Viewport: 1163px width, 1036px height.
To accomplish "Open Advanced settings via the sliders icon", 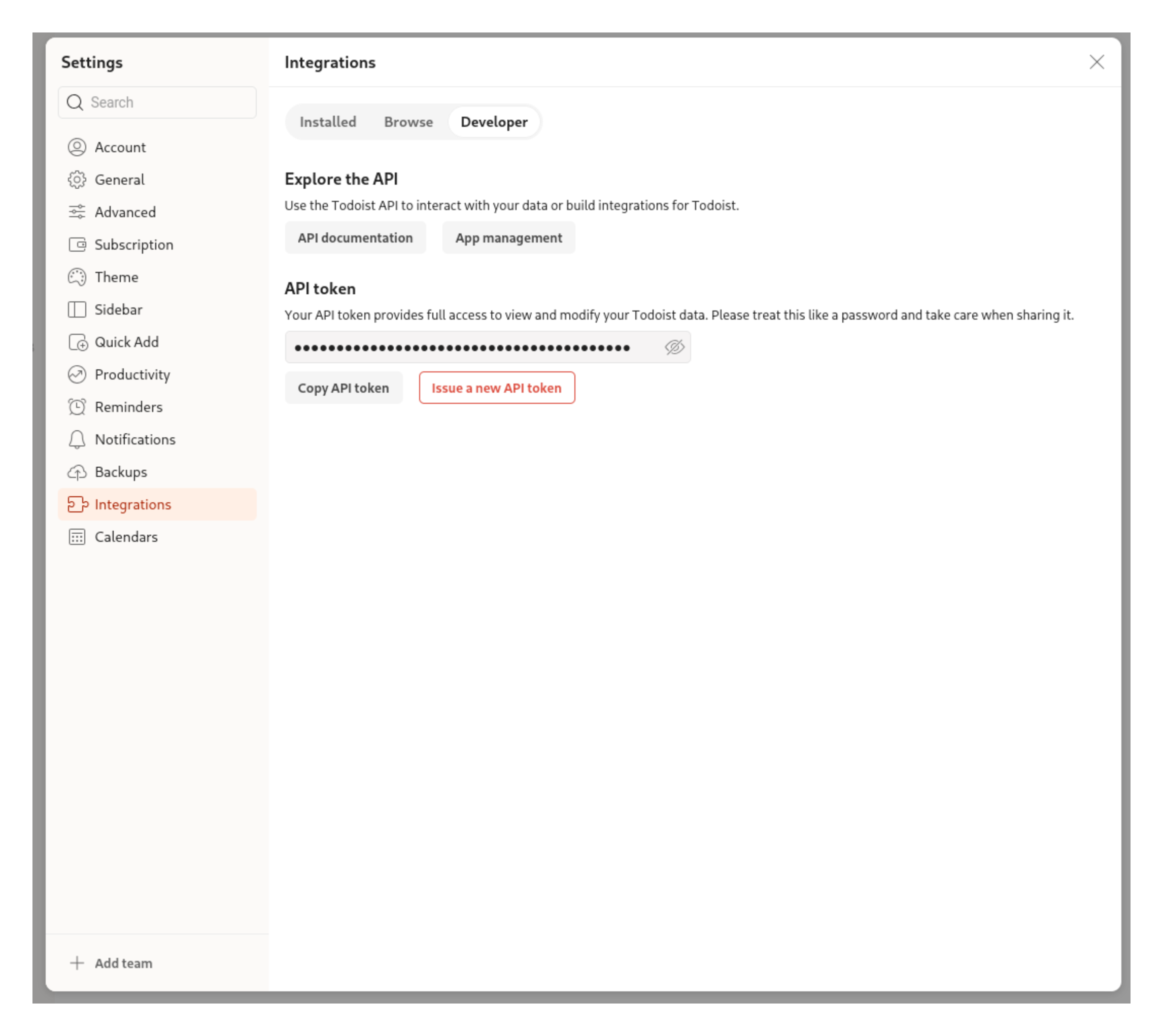I will tap(78, 212).
